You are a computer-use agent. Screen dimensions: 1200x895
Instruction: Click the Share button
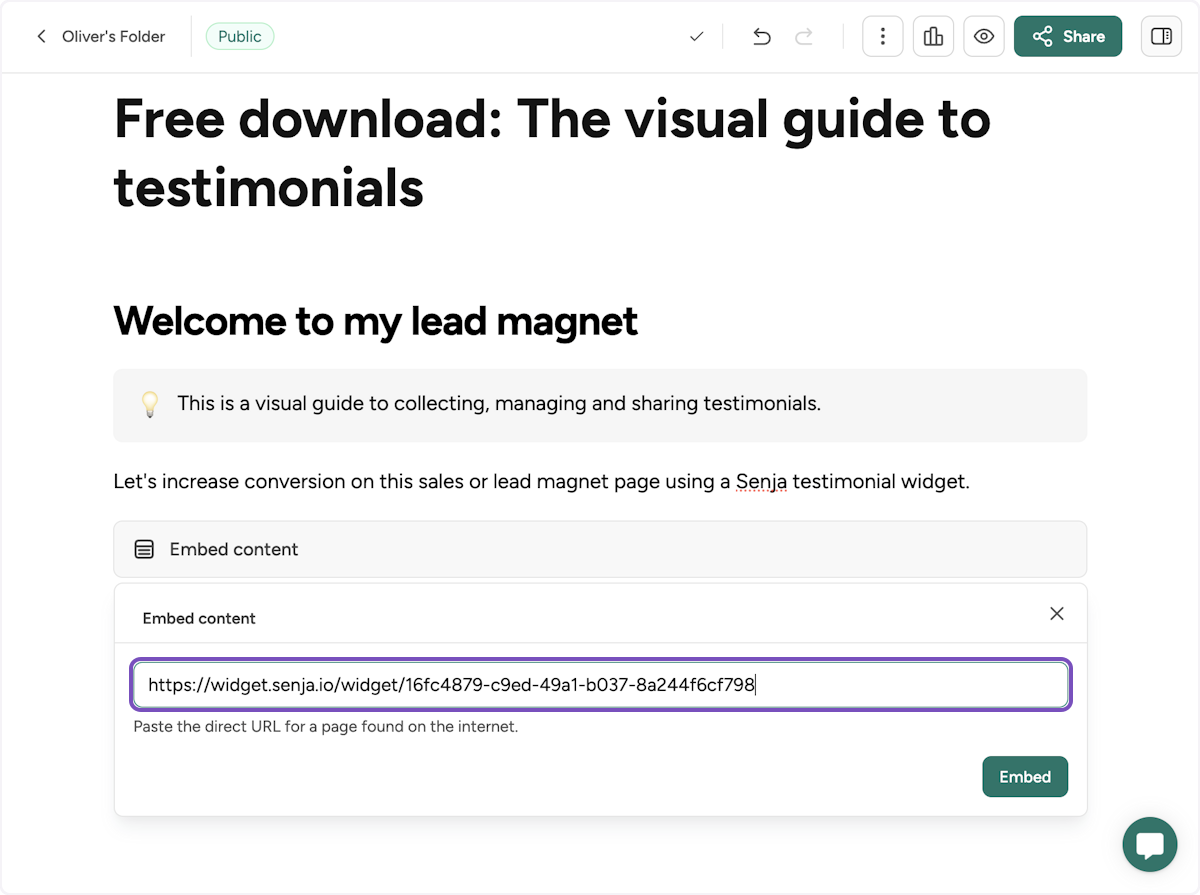(1068, 36)
